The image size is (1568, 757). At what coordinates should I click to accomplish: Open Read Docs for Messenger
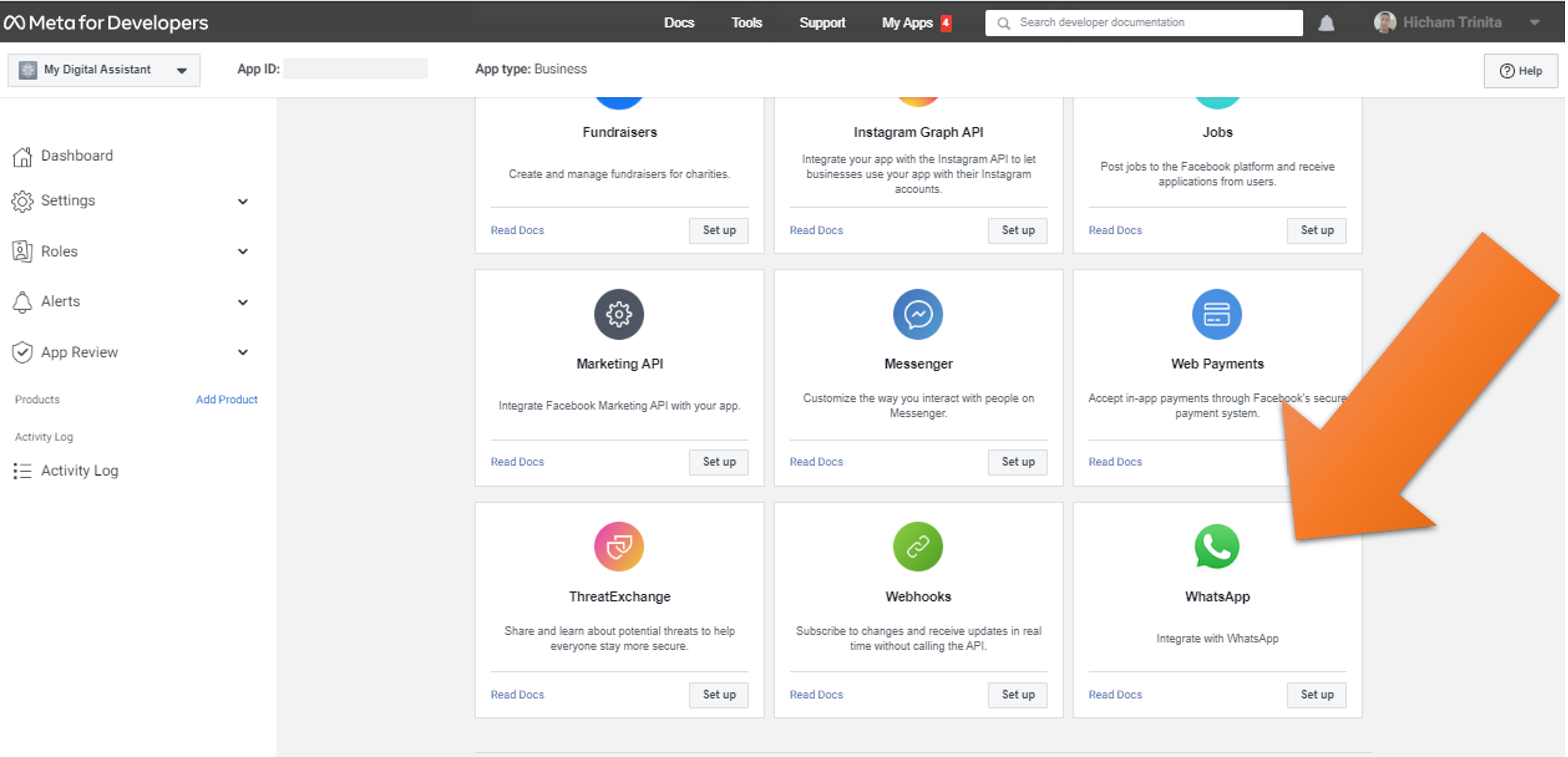click(x=816, y=461)
